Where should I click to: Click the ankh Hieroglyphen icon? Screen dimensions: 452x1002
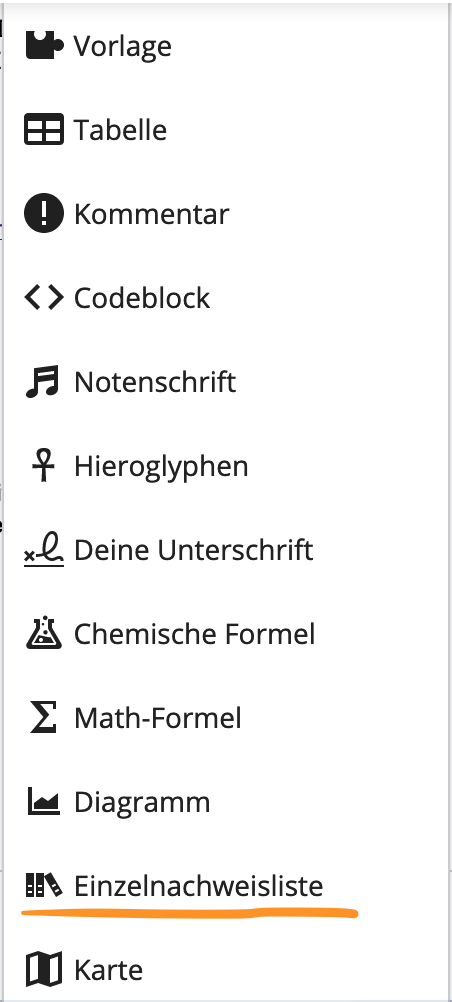pyautogui.click(x=43, y=465)
